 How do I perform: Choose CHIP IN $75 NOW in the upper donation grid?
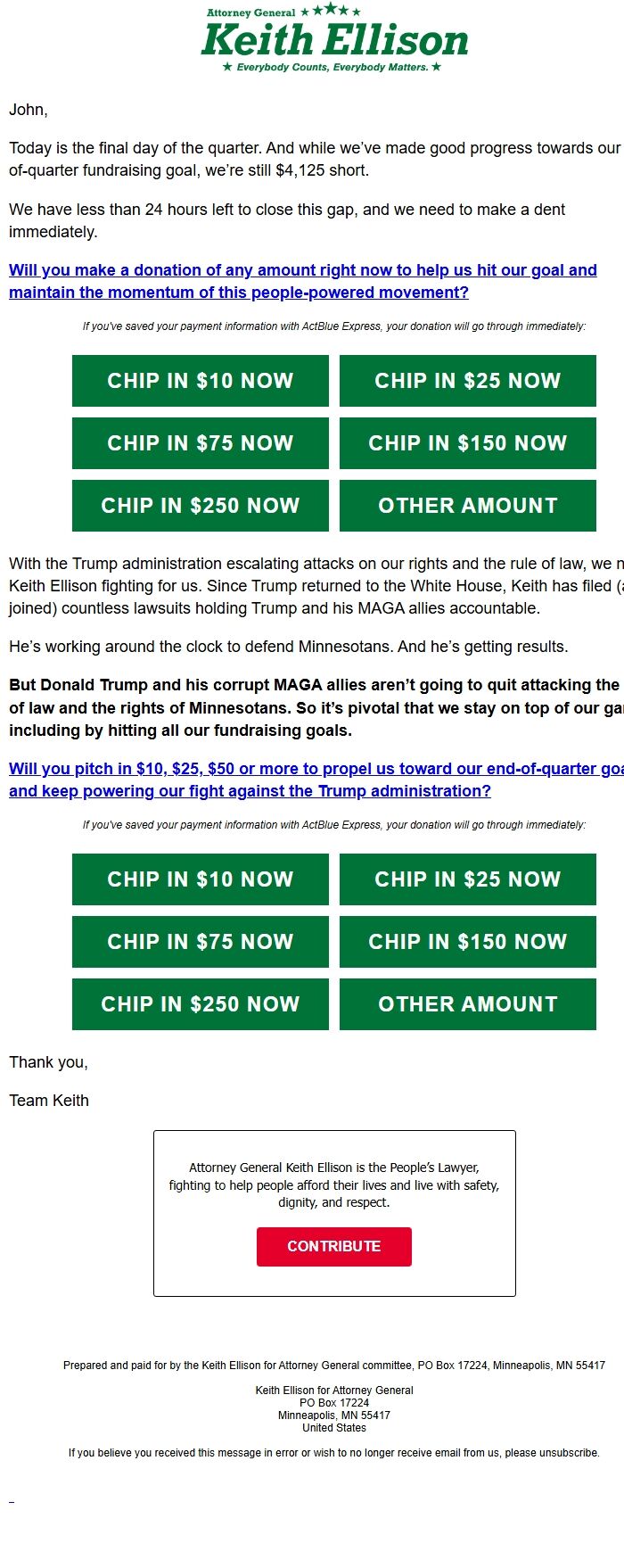(x=201, y=443)
